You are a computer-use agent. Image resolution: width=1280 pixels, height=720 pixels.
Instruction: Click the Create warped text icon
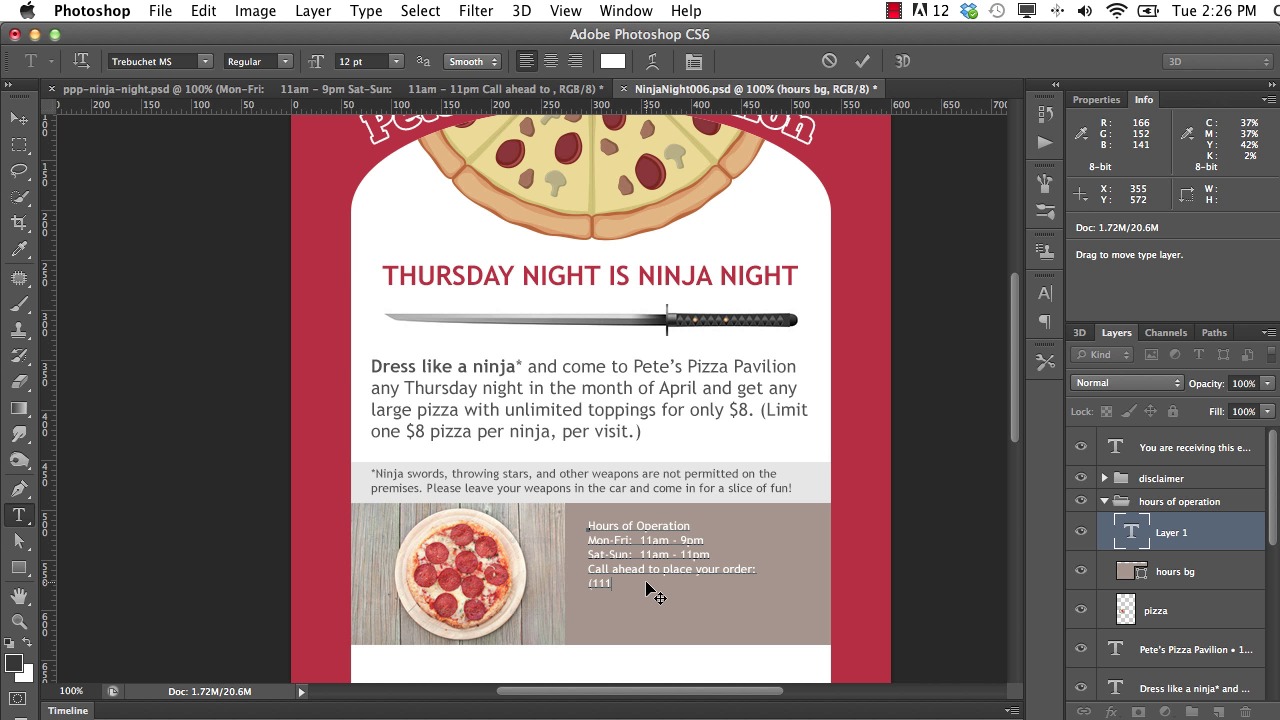click(652, 62)
